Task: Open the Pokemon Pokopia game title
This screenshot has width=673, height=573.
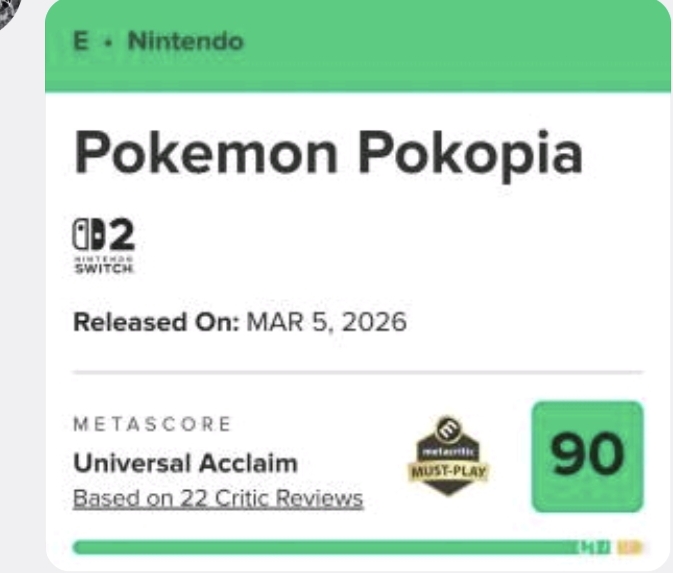Action: 328,154
